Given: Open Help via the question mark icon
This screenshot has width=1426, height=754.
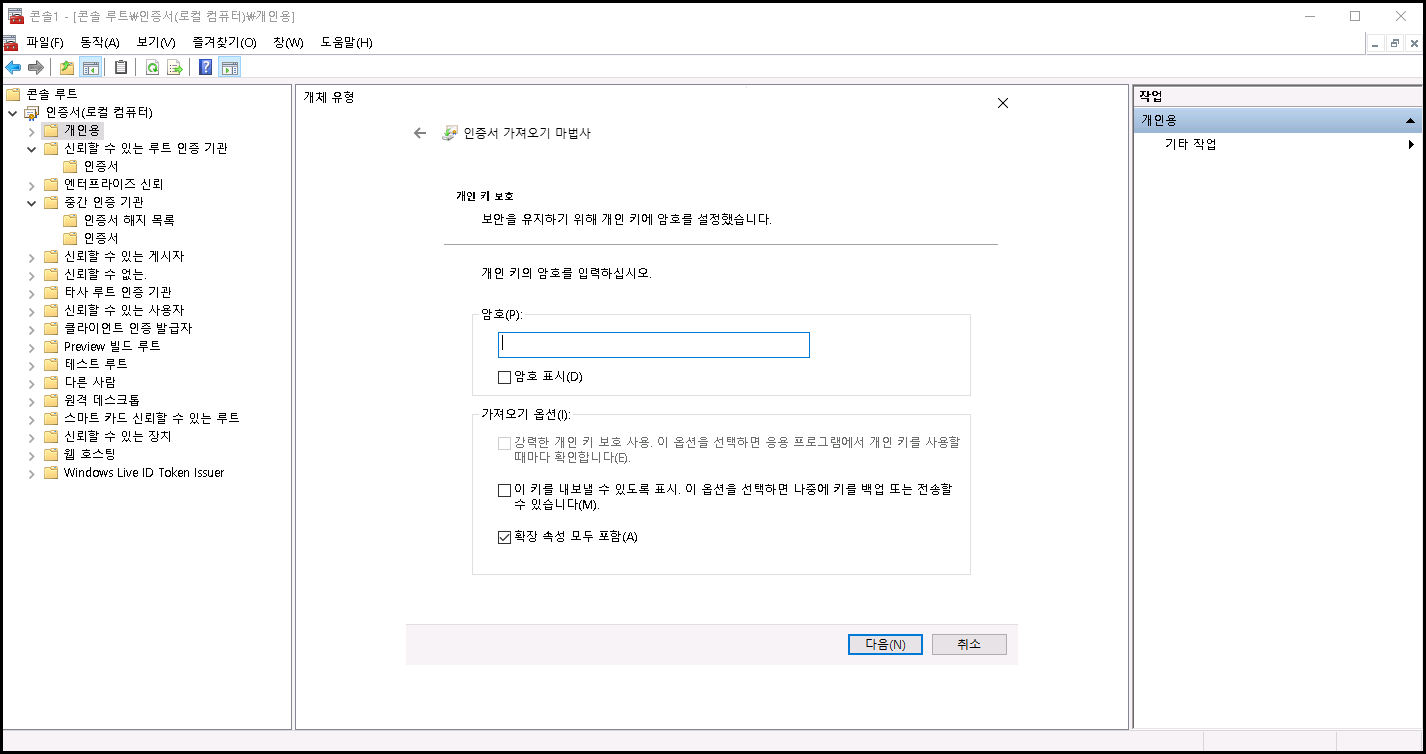Looking at the screenshot, I should [206, 67].
